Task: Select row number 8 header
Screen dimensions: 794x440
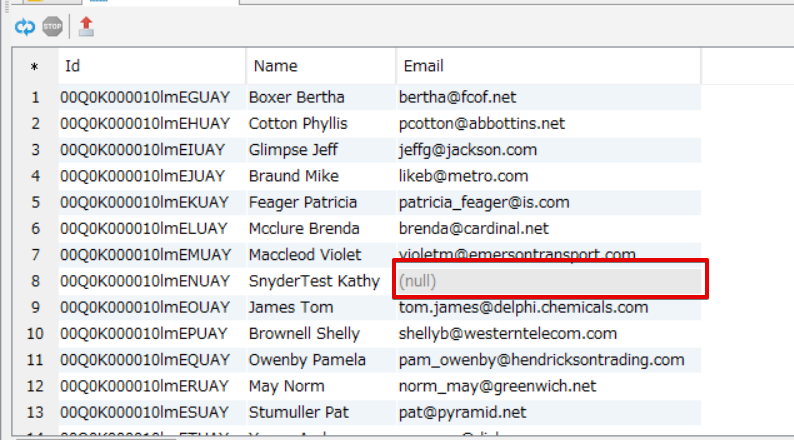Action: point(35,281)
